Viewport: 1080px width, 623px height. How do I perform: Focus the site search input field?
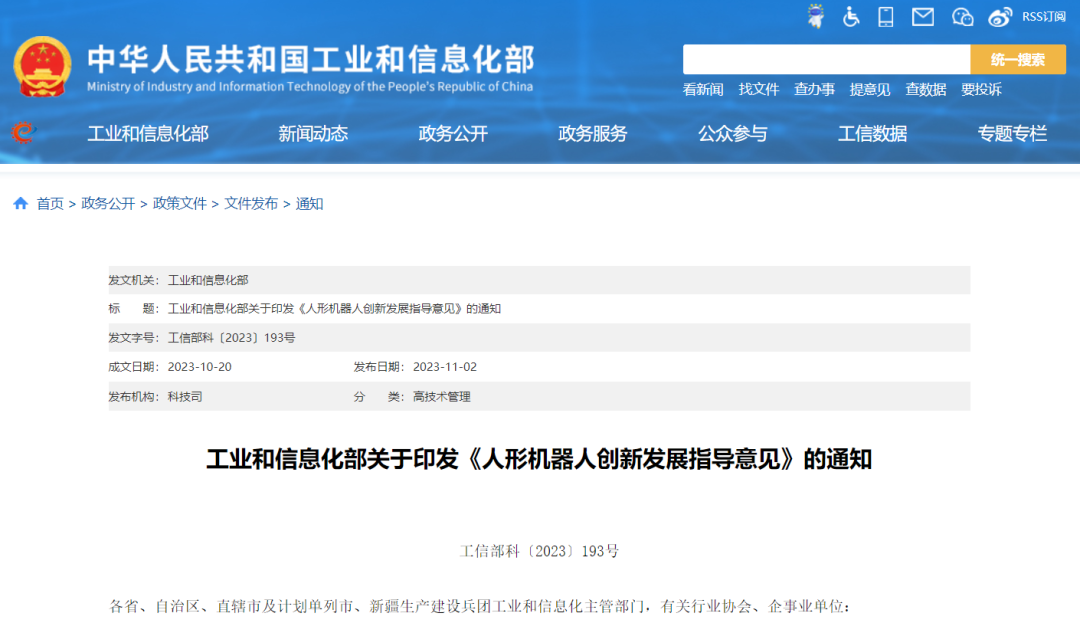tap(826, 59)
